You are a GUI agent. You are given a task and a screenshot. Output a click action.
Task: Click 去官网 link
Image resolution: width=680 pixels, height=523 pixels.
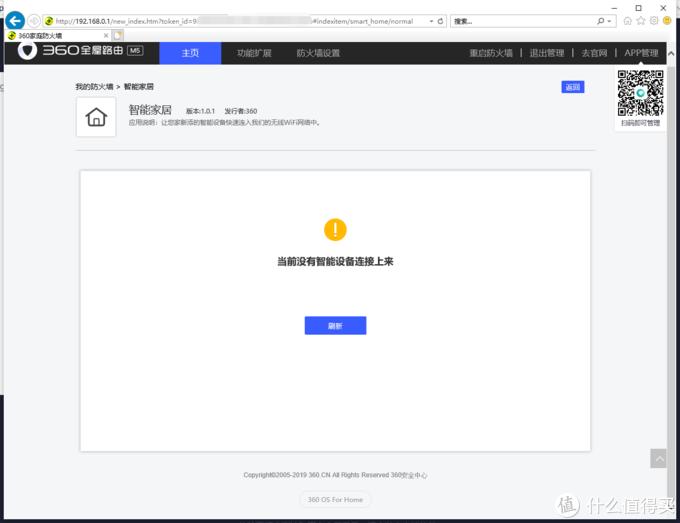(x=594, y=53)
